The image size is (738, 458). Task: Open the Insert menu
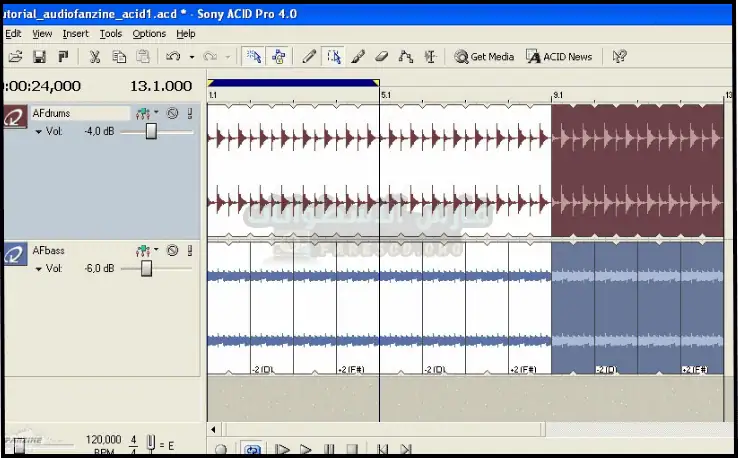tap(75, 33)
